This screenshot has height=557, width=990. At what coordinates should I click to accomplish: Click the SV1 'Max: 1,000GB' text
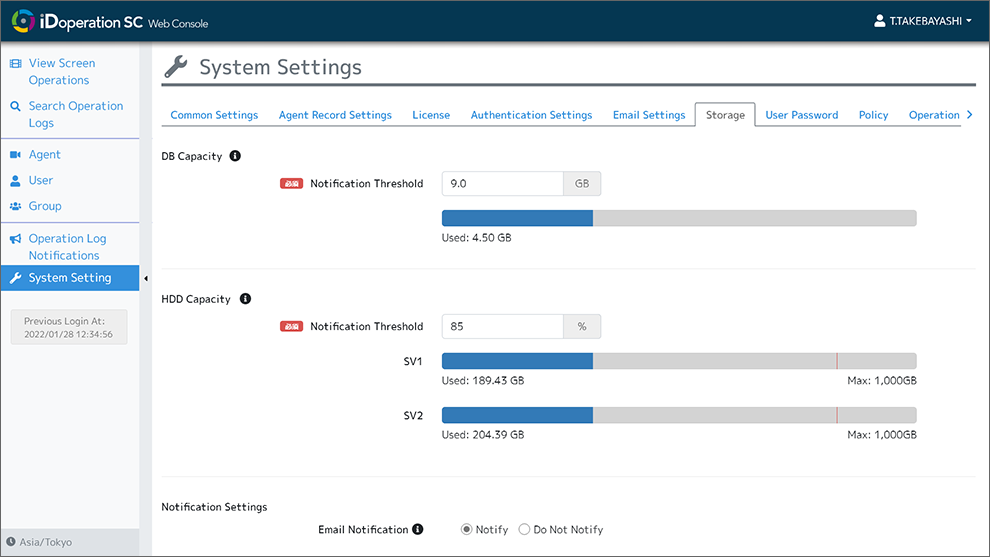(882, 381)
